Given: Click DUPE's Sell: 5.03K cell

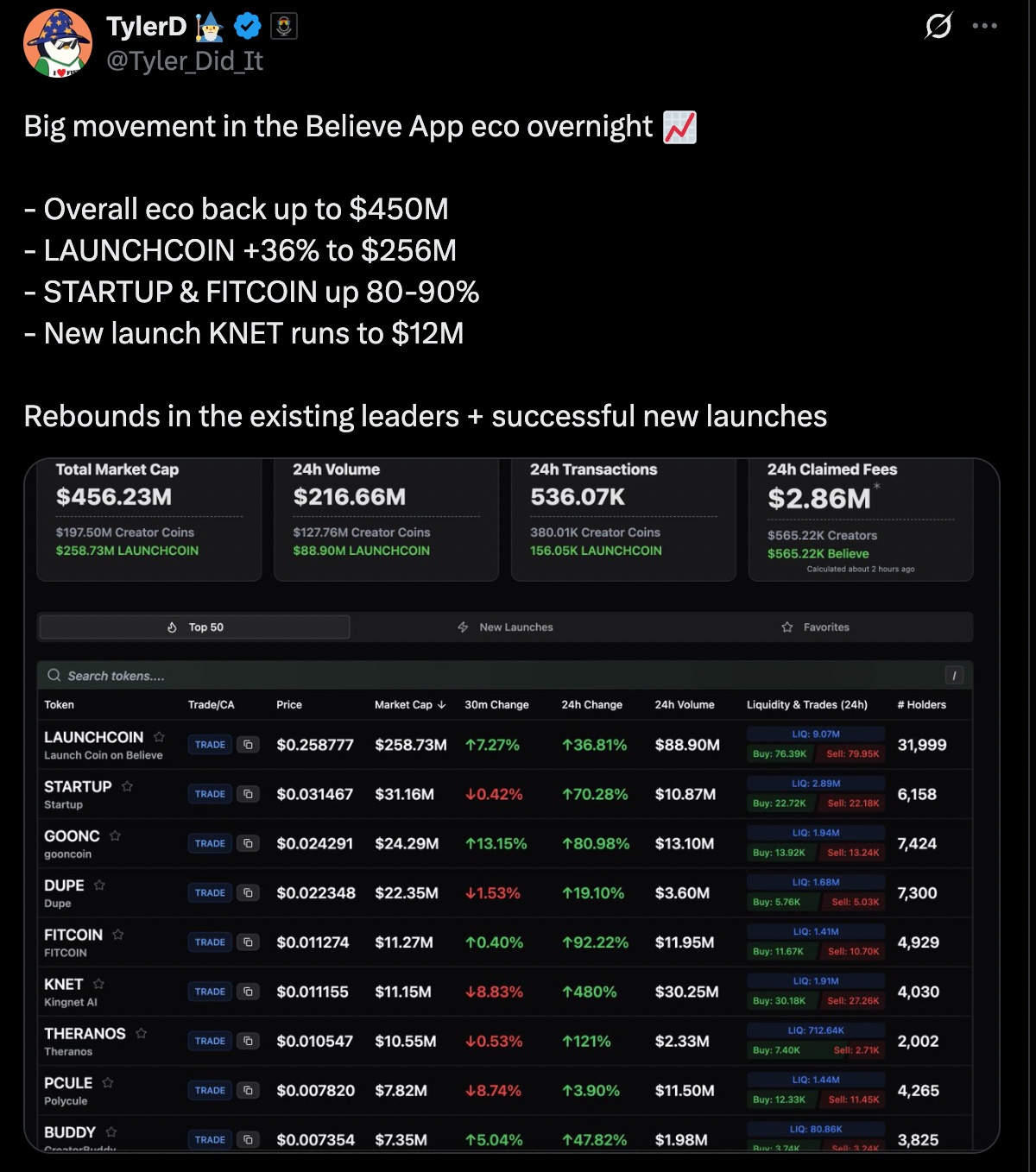Looking at the screenshot, I should [856, 902].
